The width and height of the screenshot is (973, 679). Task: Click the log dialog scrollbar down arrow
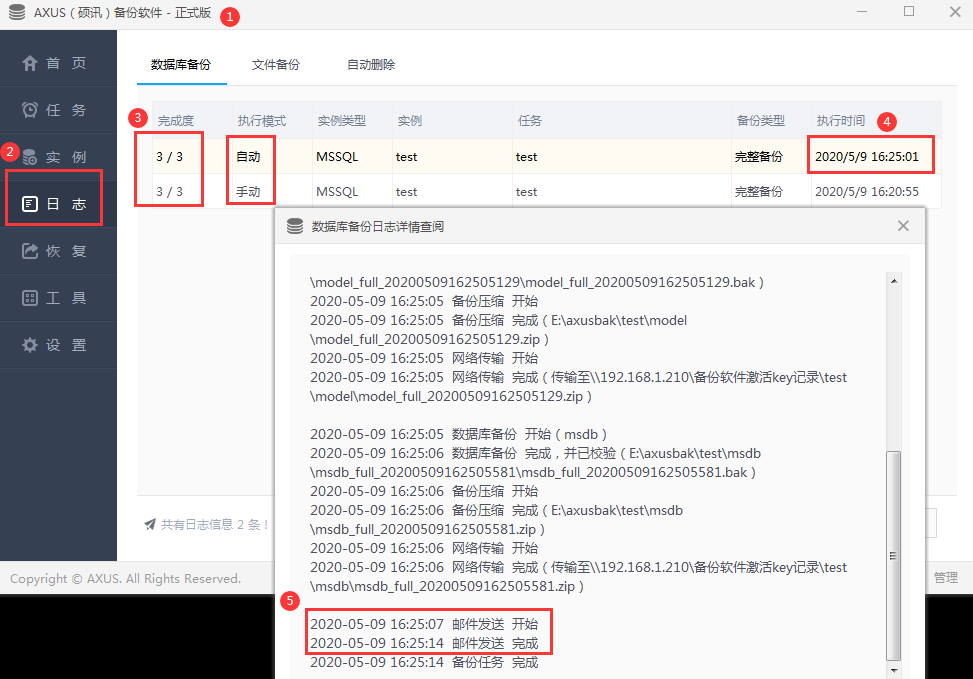point(894,670)
